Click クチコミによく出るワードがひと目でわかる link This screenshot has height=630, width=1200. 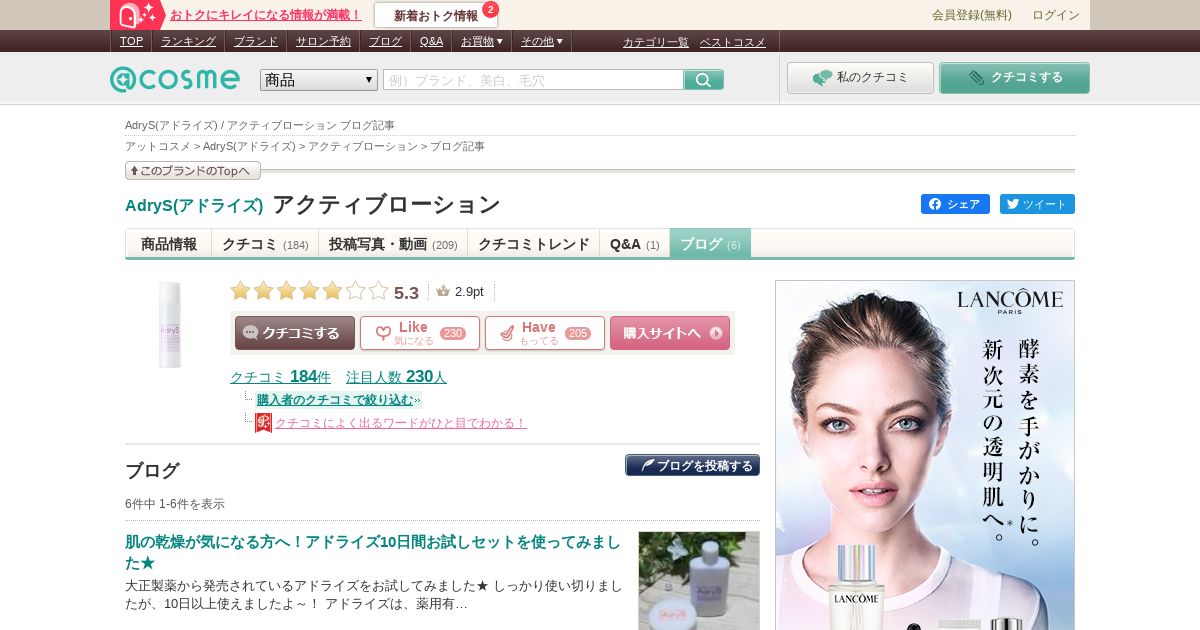pyautogui.click(x=401, y=423)
